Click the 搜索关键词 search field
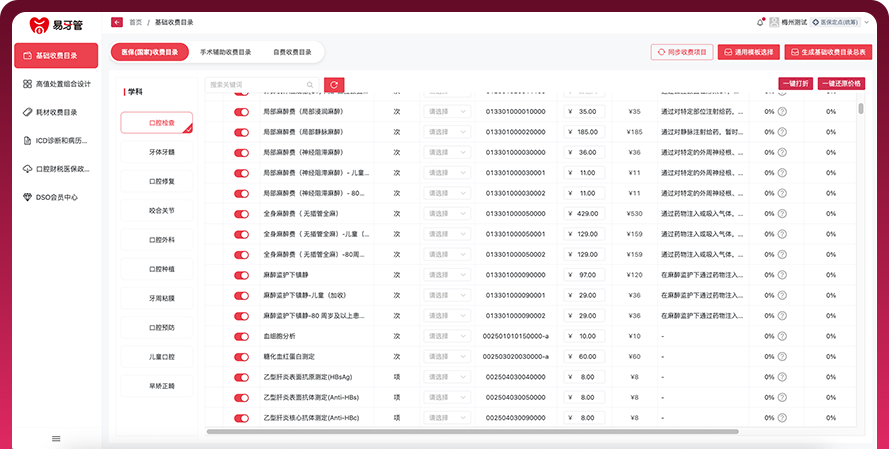The height and width of the screenshot is (449, 889). tap(261, 84)
